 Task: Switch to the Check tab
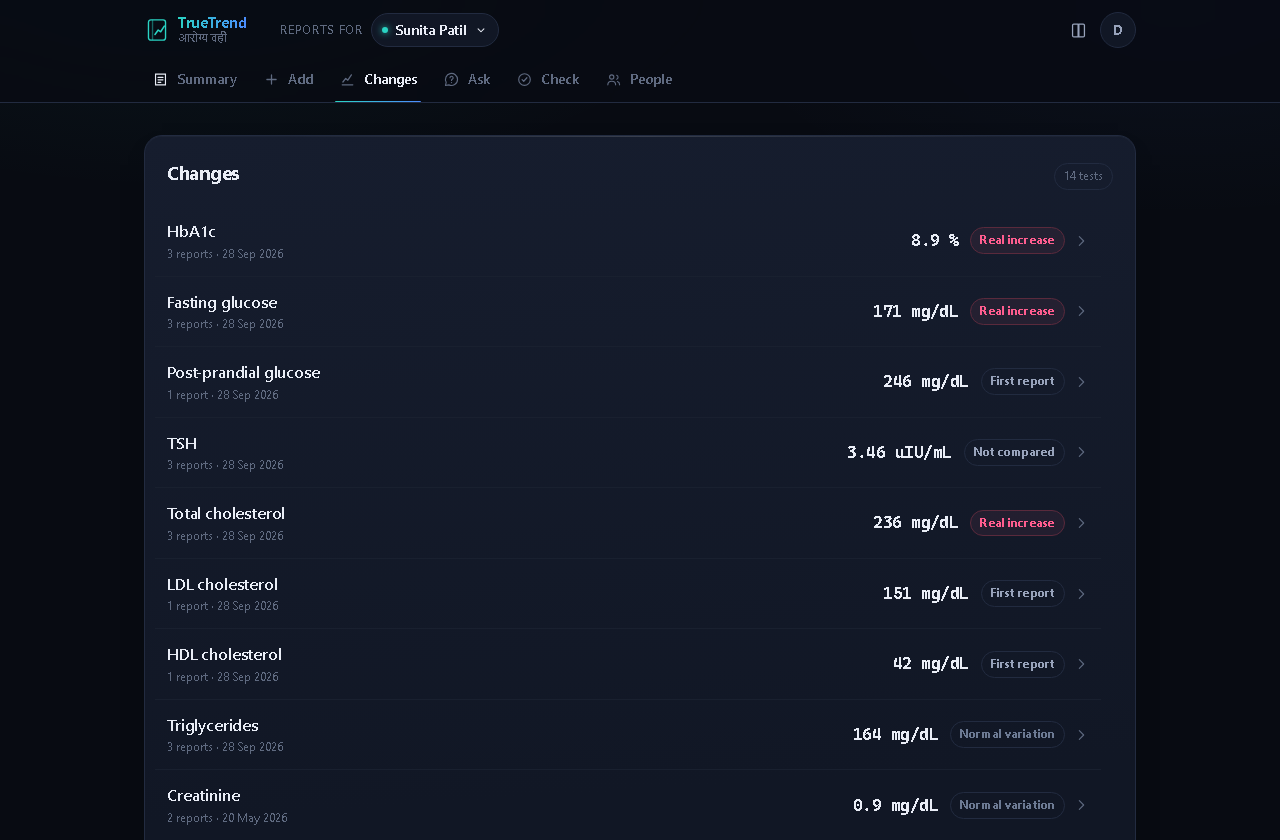pyautogui.click(x=548, y=80)
